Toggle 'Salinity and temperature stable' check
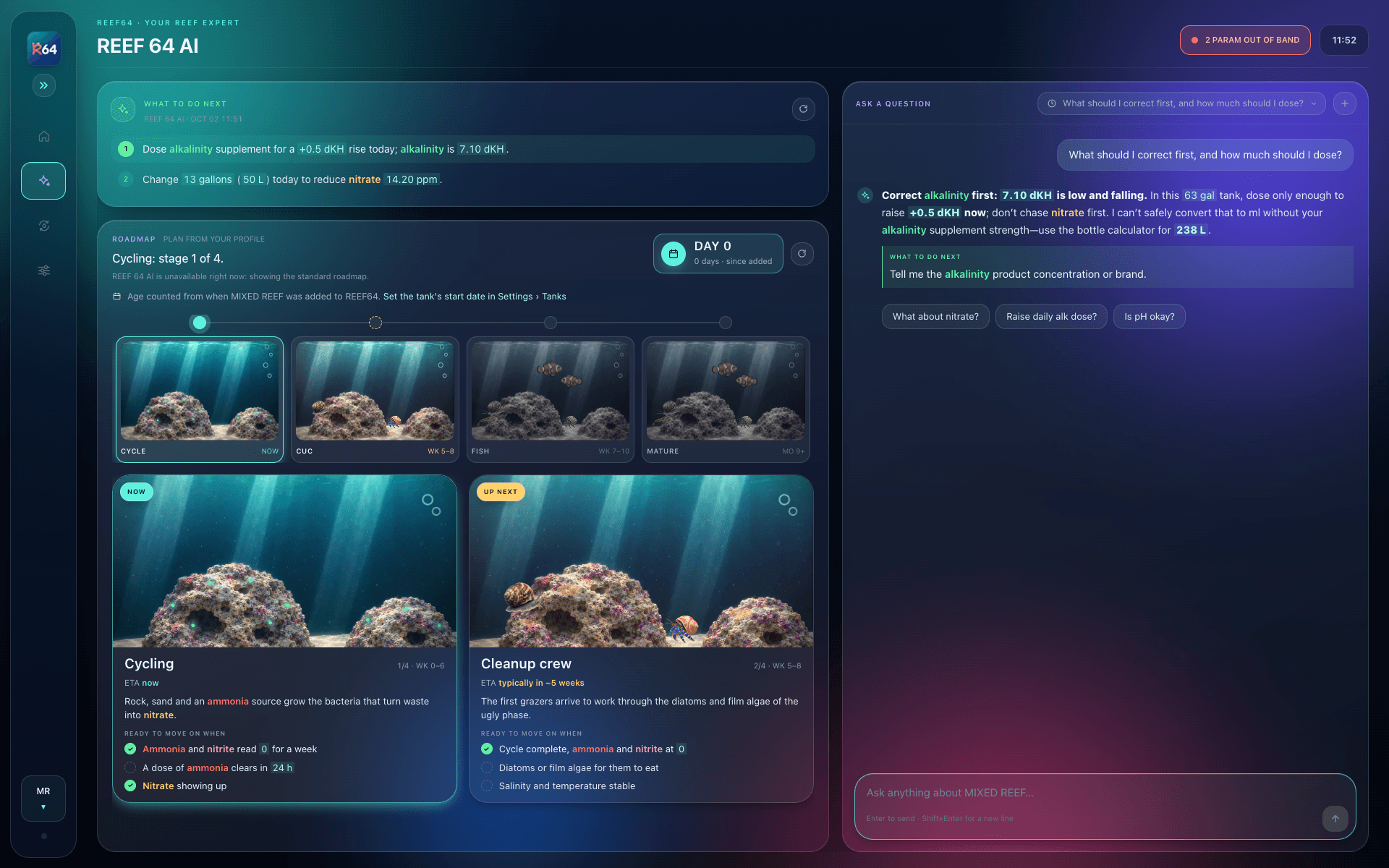 487,786
